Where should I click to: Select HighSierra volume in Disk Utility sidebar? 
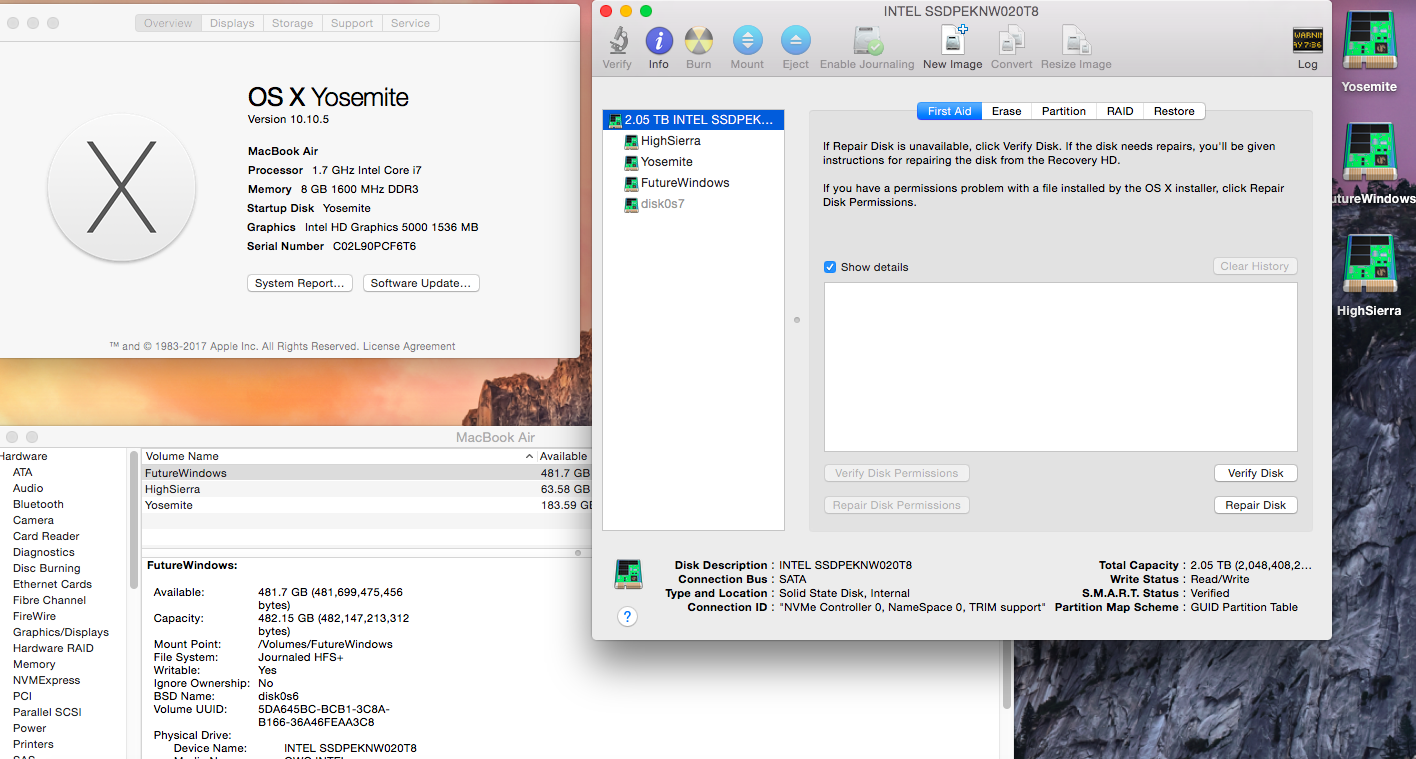coord(671,141)
